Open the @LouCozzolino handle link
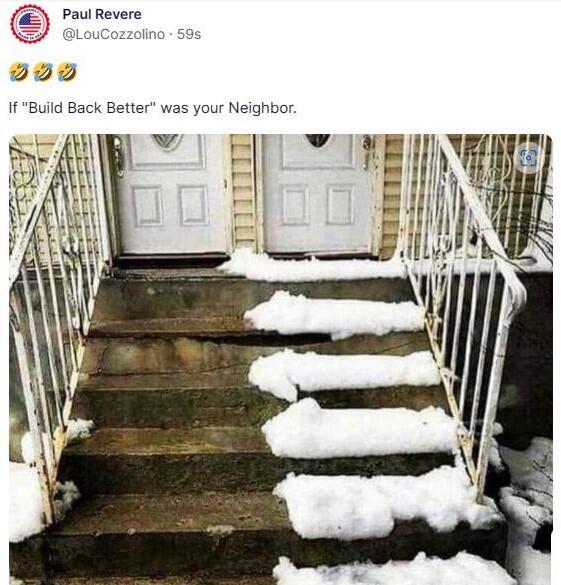Screen dimensions: 561x585 114,34
